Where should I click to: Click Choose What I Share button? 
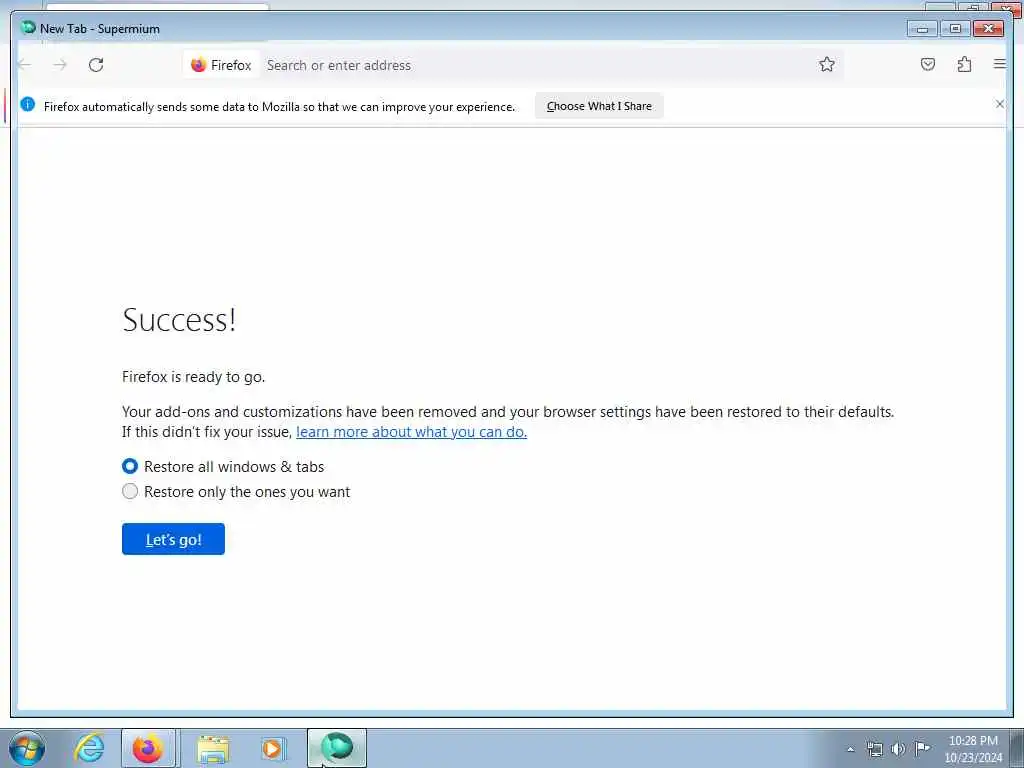point(599,106)
